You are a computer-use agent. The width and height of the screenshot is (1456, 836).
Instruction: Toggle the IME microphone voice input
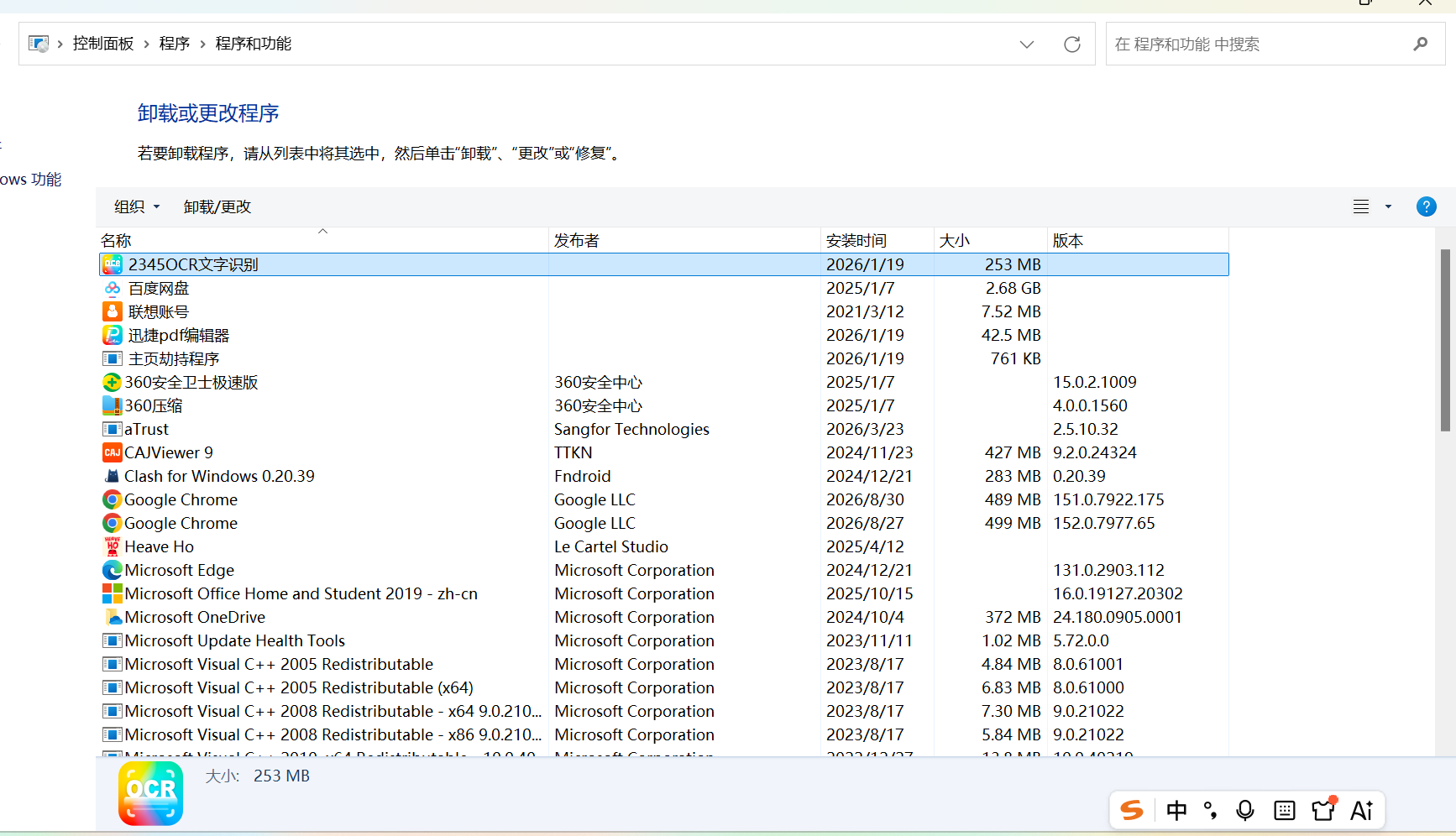1245,810
